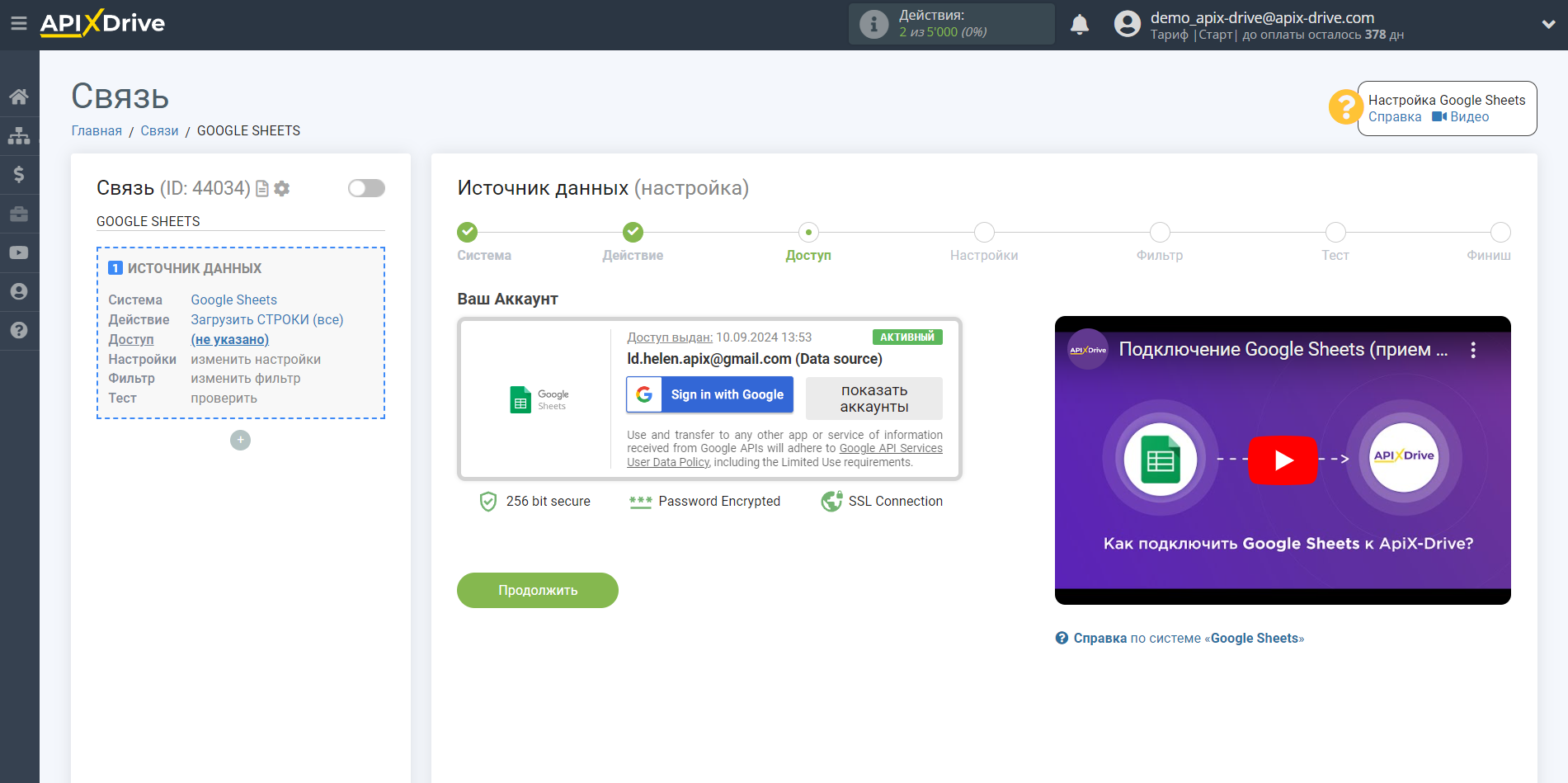Image resolution: width=1568 pixels, height=783 pixels.
Task: Click the Продолжить button
Action: point(538,591)
